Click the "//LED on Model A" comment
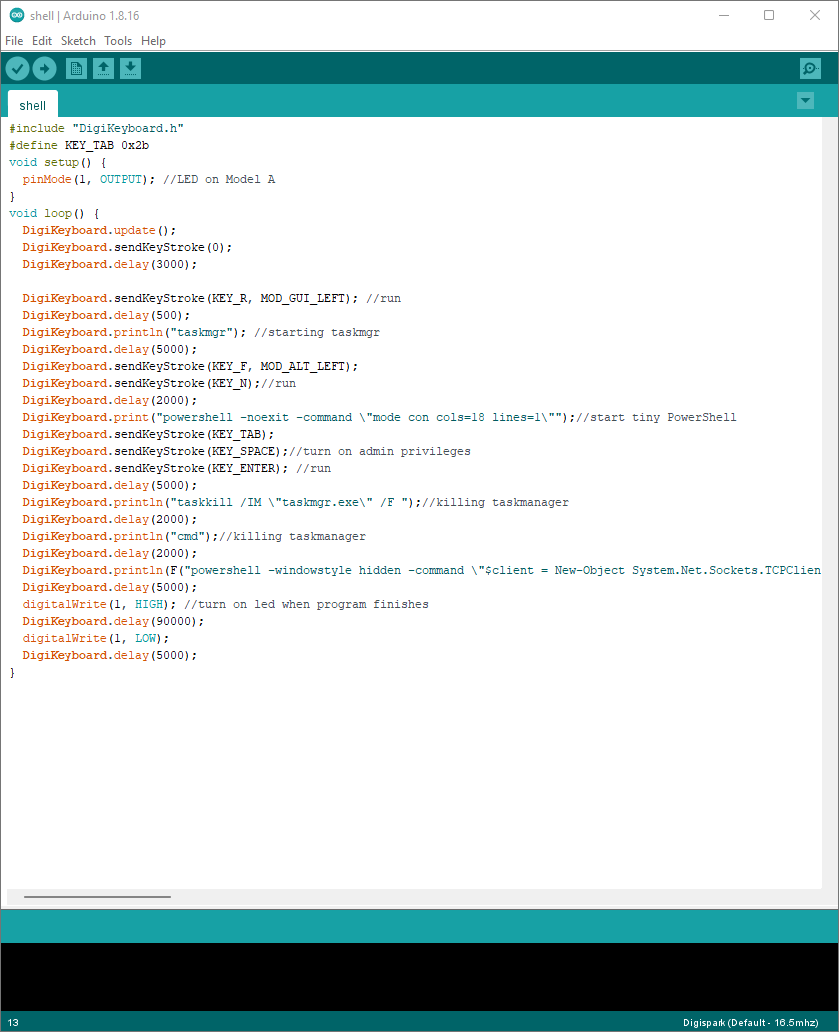This screenshot has width=839, height=1032. (x=219, y=180)
